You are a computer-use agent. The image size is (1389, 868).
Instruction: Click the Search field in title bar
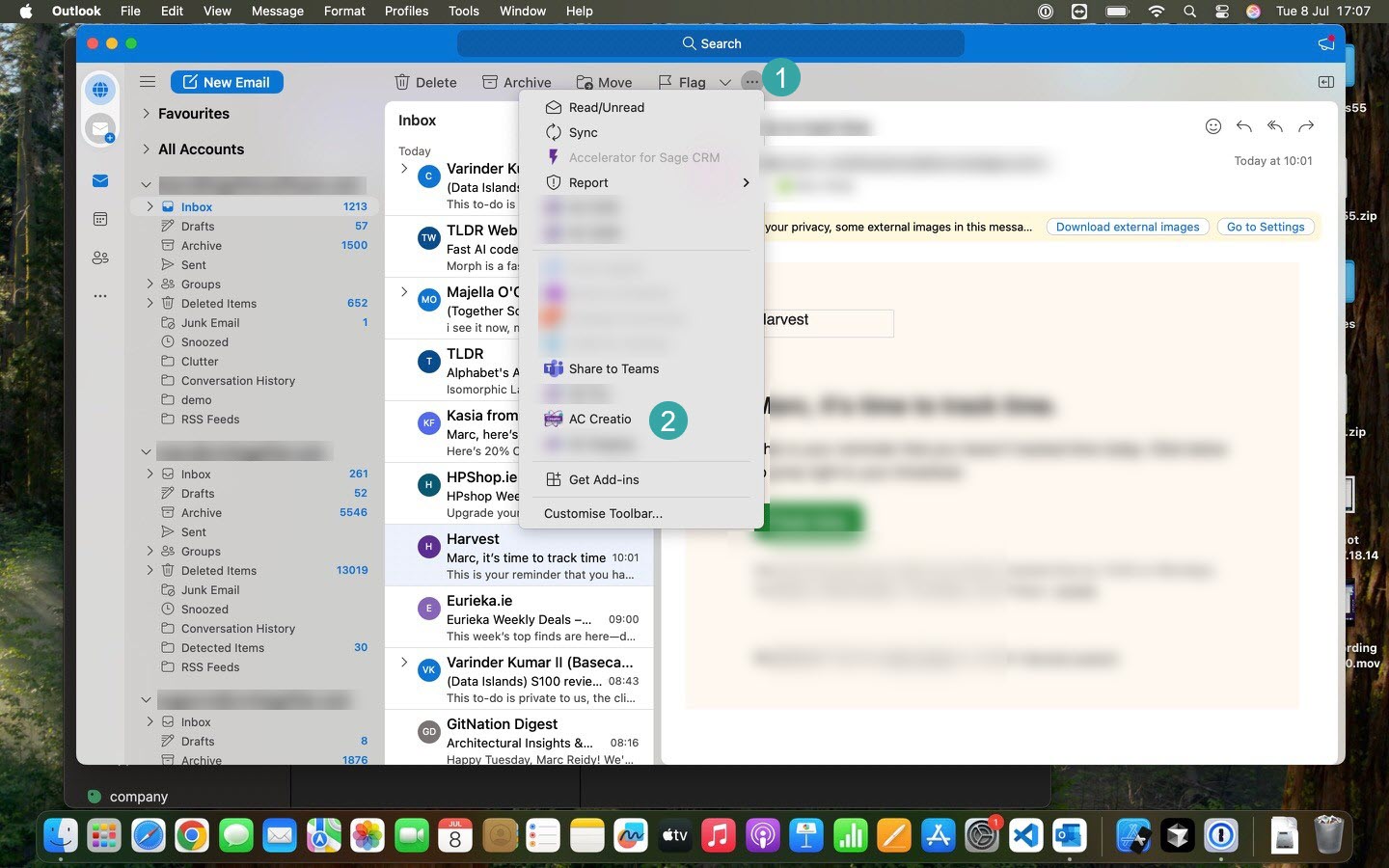point(711,43)
